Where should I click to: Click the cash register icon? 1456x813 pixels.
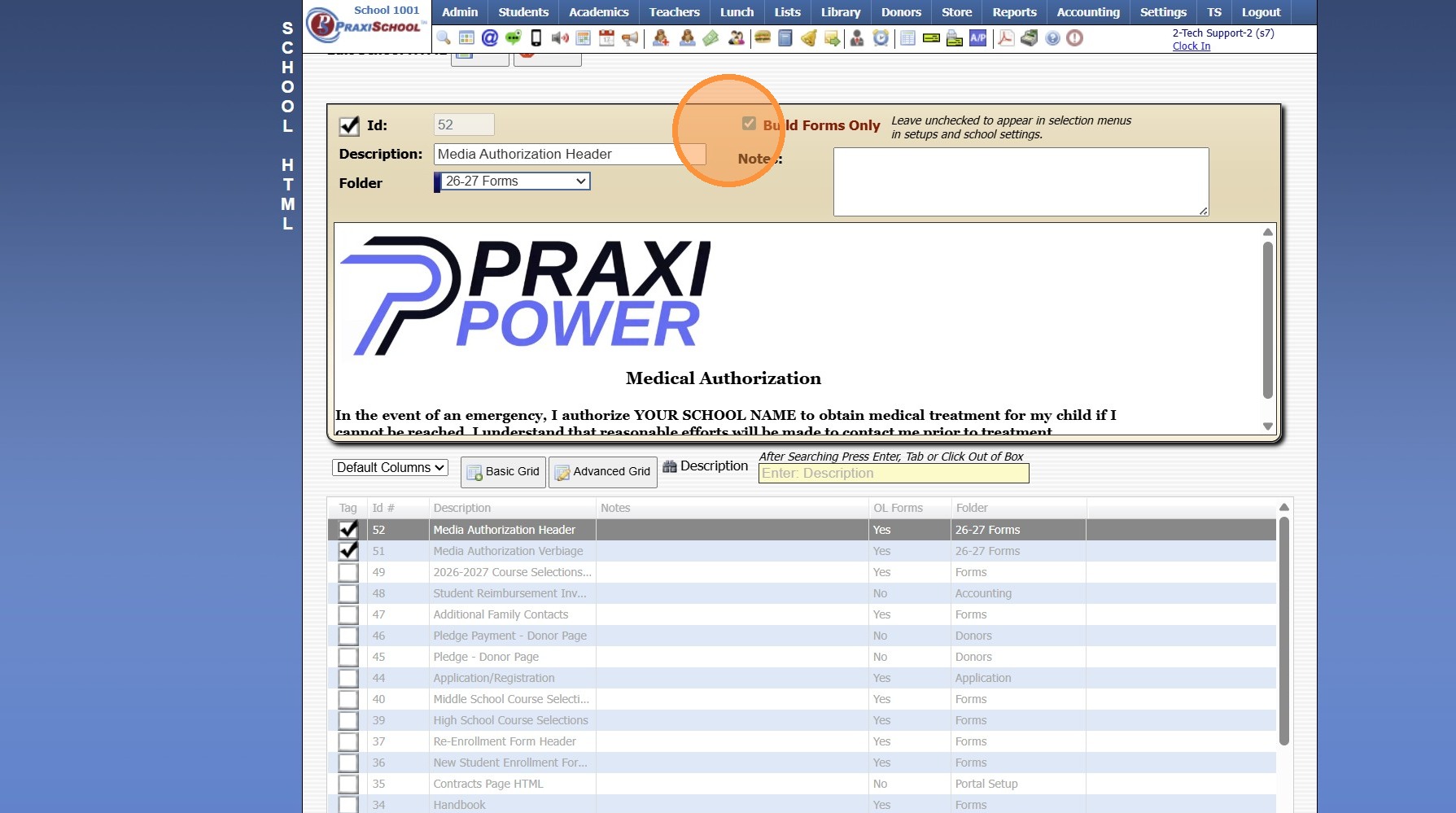coord(1030,38)
